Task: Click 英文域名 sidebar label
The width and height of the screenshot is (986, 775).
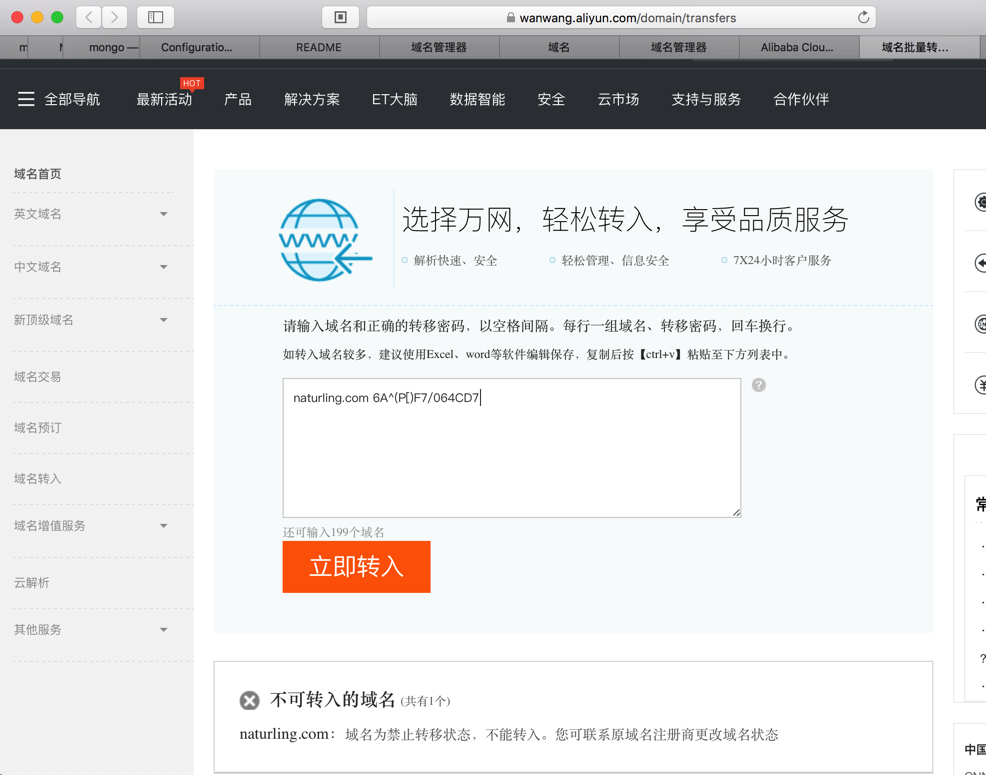Action: (x=38, y=214)
